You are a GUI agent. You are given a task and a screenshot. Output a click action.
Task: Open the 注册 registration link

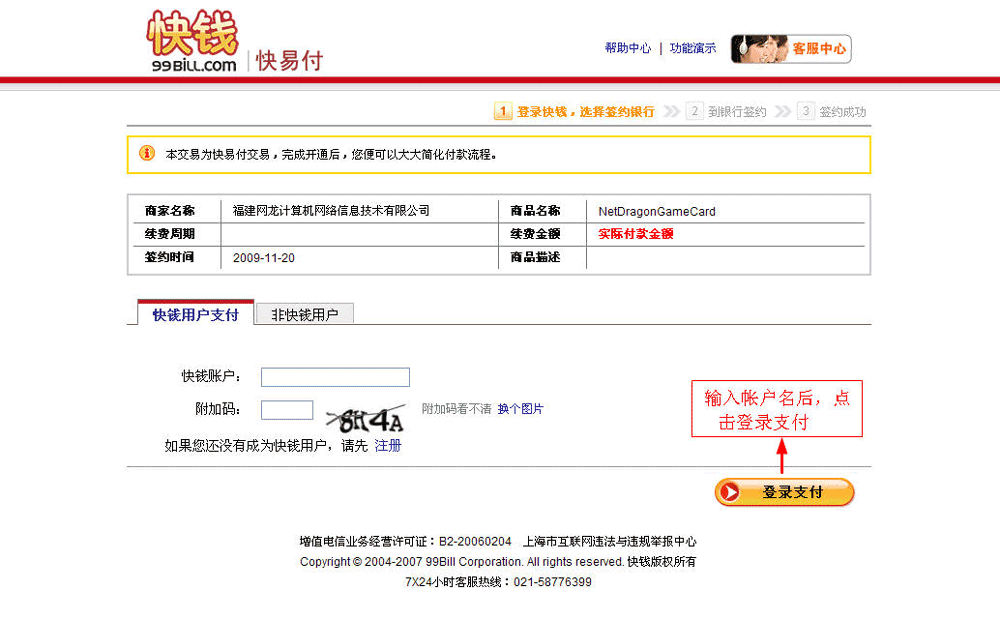pos(388,445)
